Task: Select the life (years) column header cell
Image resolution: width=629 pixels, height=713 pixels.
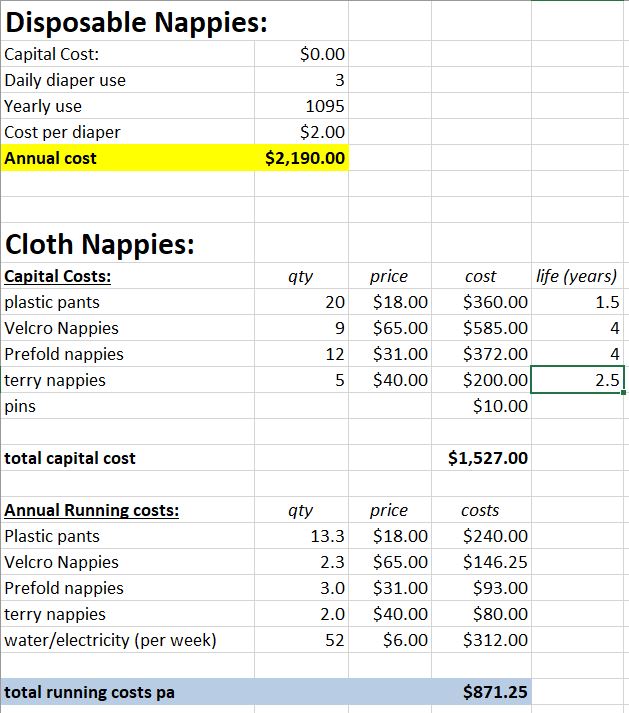Action: click(576, 277)
